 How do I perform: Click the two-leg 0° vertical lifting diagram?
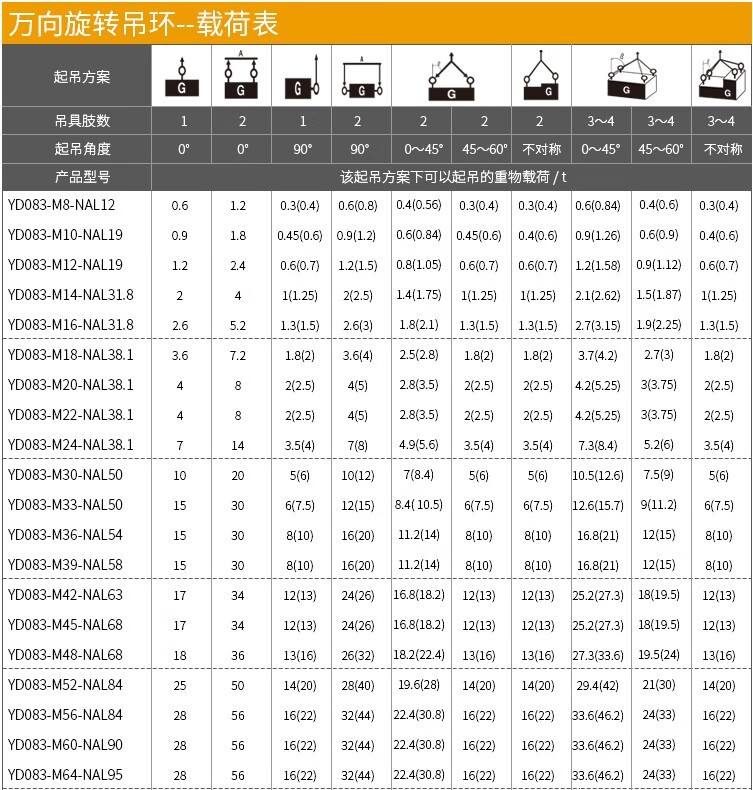241,77
